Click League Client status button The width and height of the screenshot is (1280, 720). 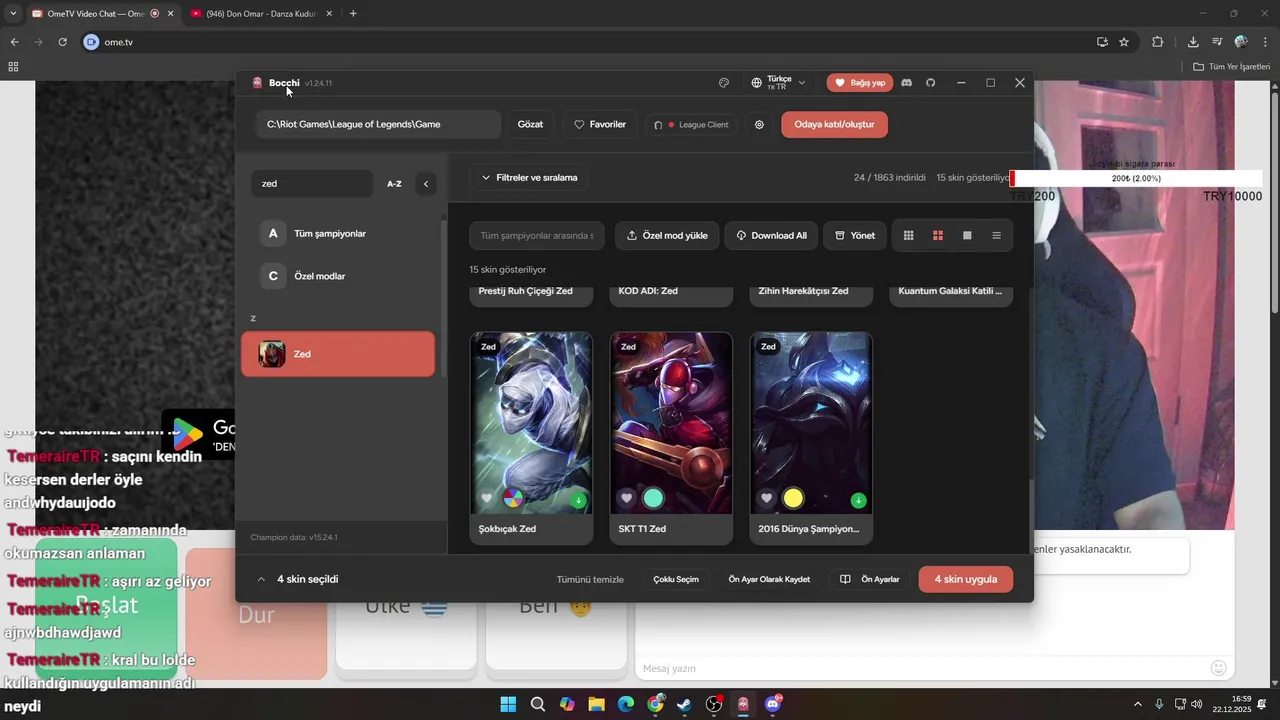(x=692, y=125)
